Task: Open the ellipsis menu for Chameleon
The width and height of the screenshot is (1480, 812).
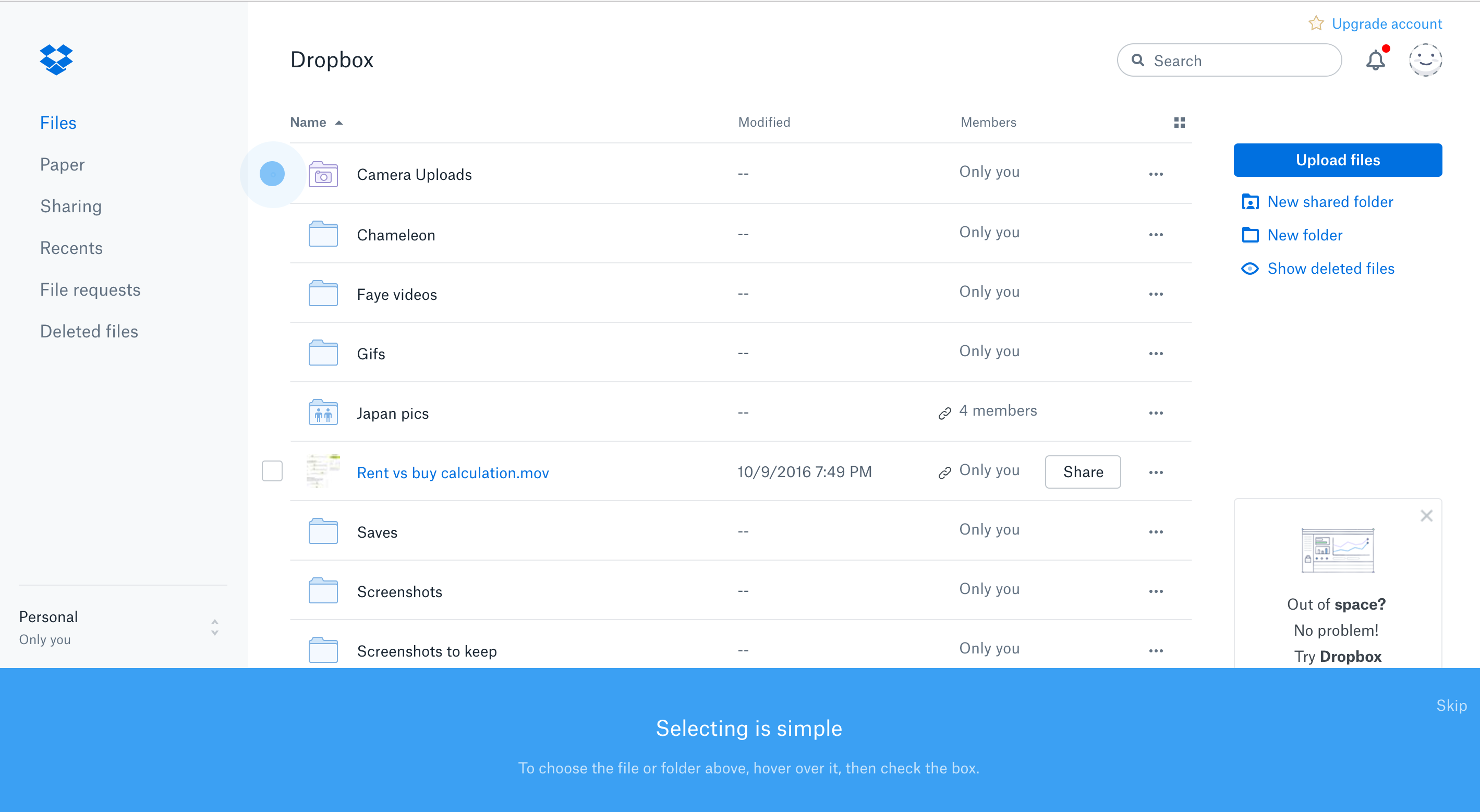Action: click(1156, 235)
